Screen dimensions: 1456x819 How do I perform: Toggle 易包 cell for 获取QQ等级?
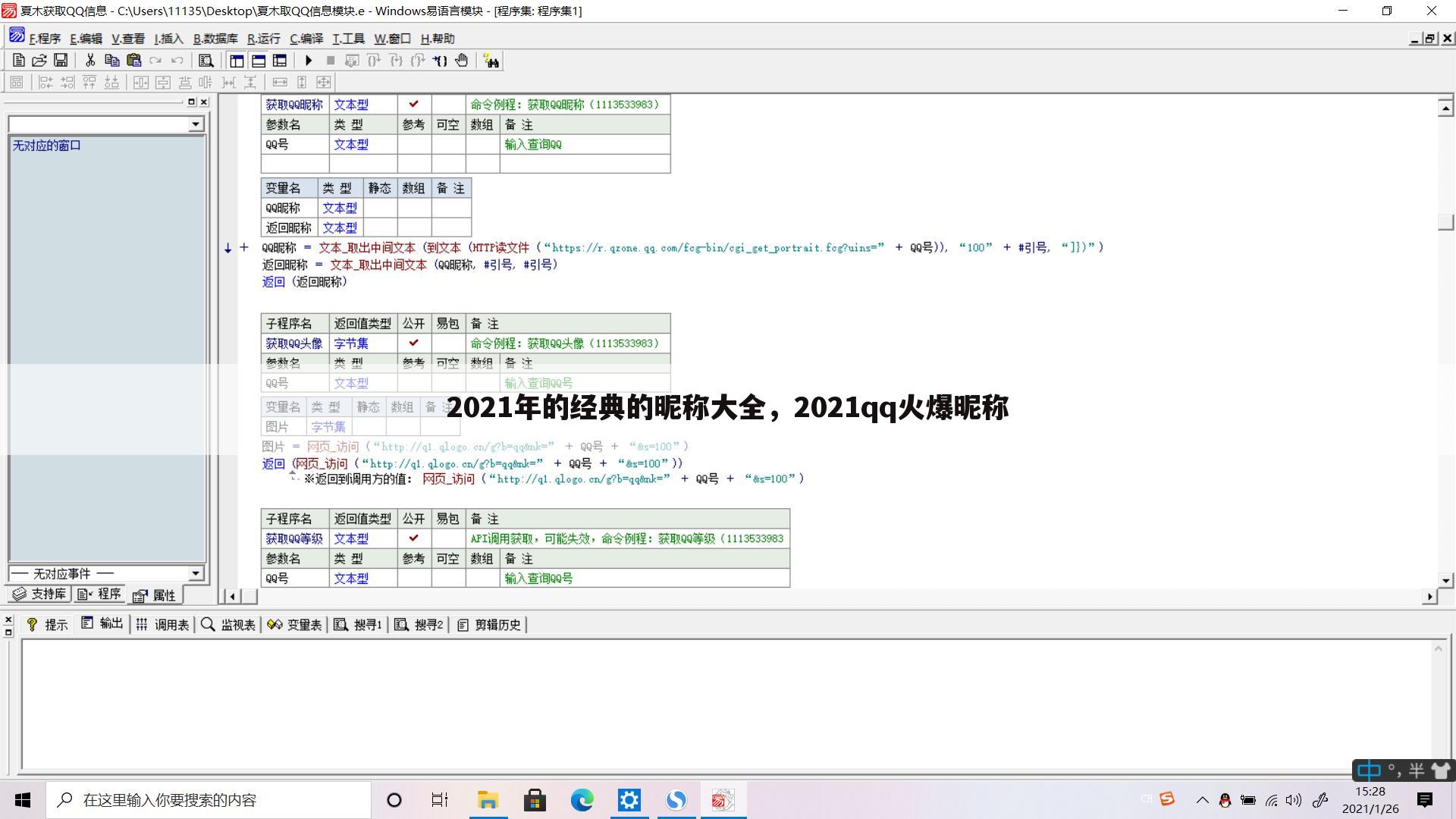pos(448,538)
